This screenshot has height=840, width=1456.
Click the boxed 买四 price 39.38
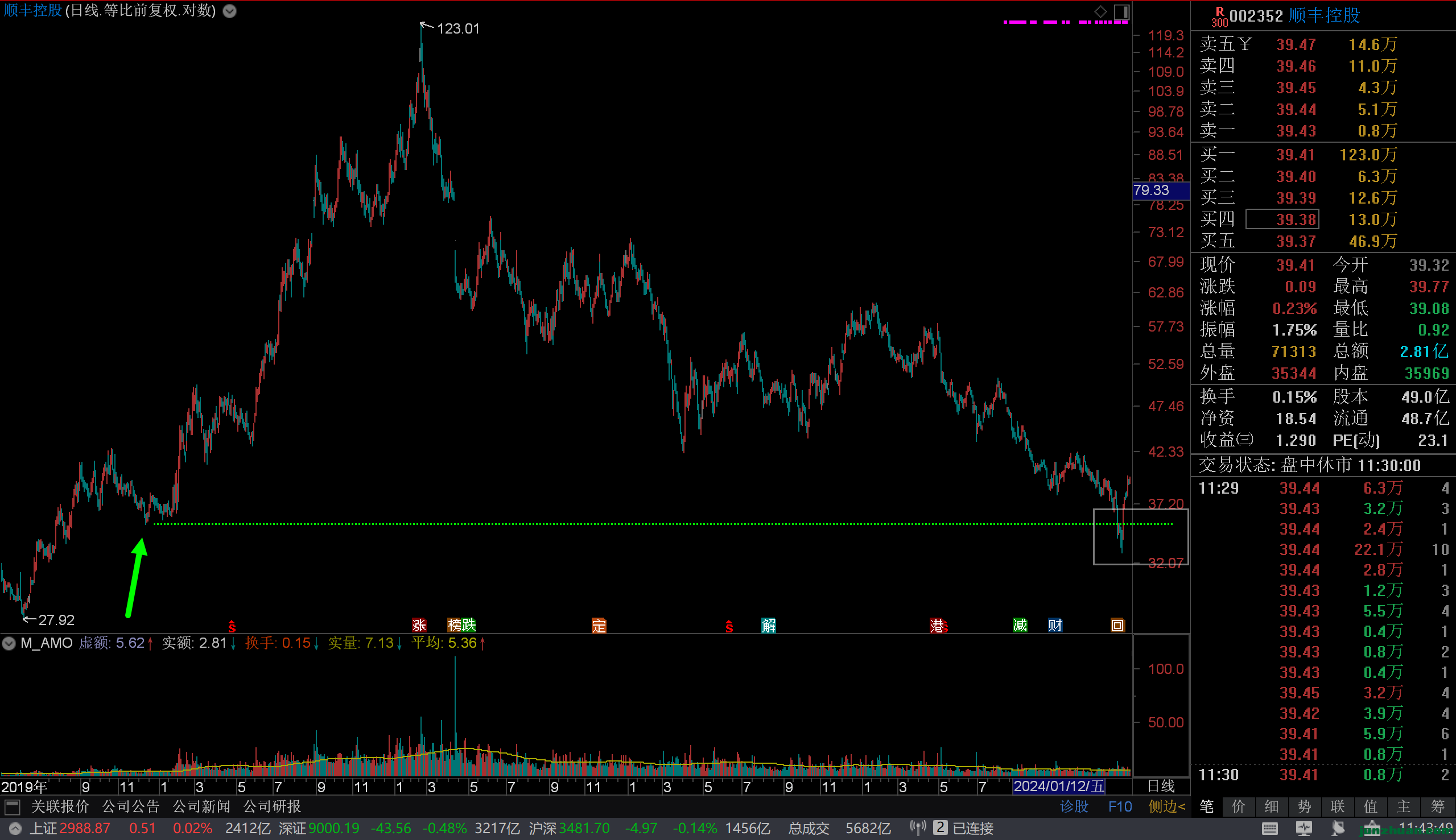point(1282,219)
